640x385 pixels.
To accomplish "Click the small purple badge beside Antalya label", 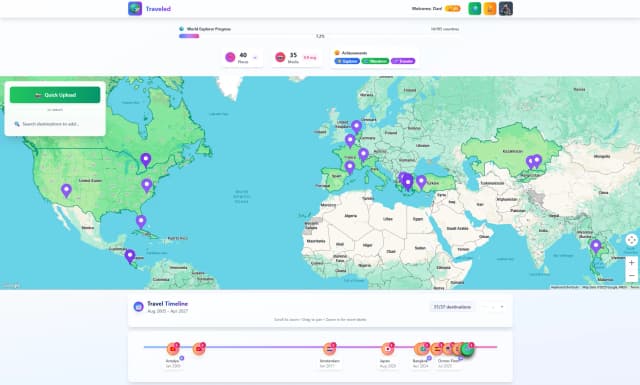I will (182, 358).
